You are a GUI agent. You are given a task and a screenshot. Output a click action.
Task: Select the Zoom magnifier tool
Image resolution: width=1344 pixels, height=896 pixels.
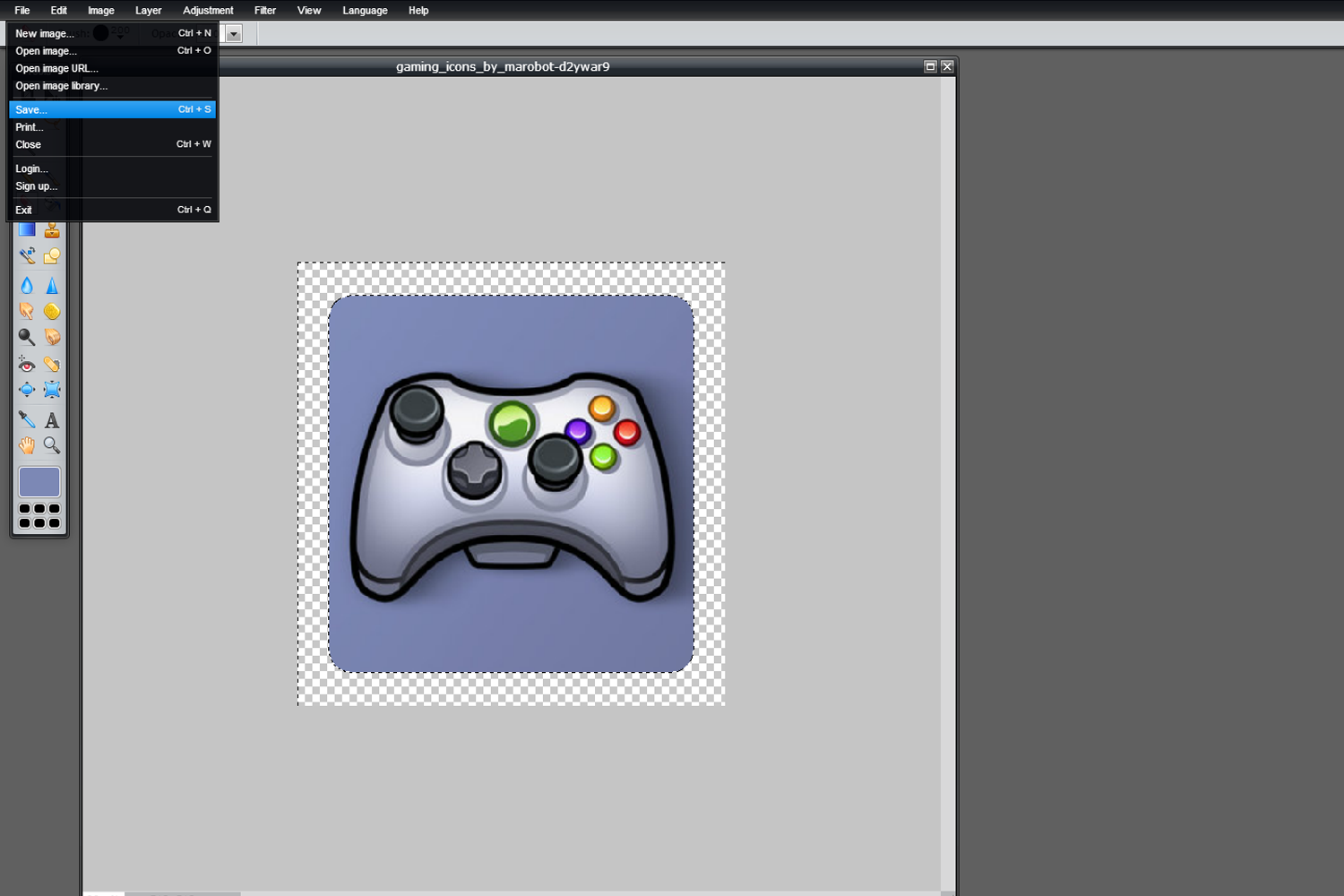(x=52, y=444)
